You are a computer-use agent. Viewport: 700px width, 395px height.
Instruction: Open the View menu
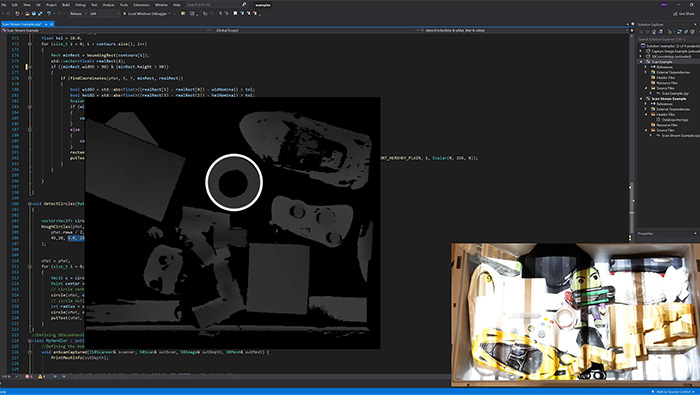(x=27, y=5)
